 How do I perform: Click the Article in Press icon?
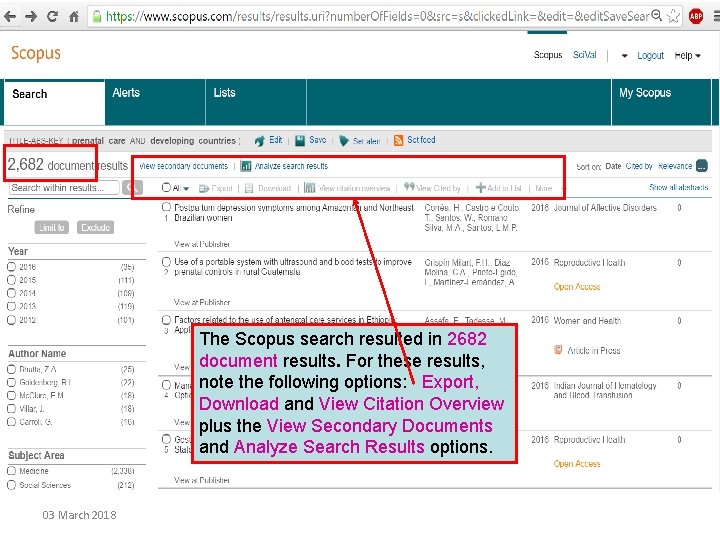pos(558,350)
